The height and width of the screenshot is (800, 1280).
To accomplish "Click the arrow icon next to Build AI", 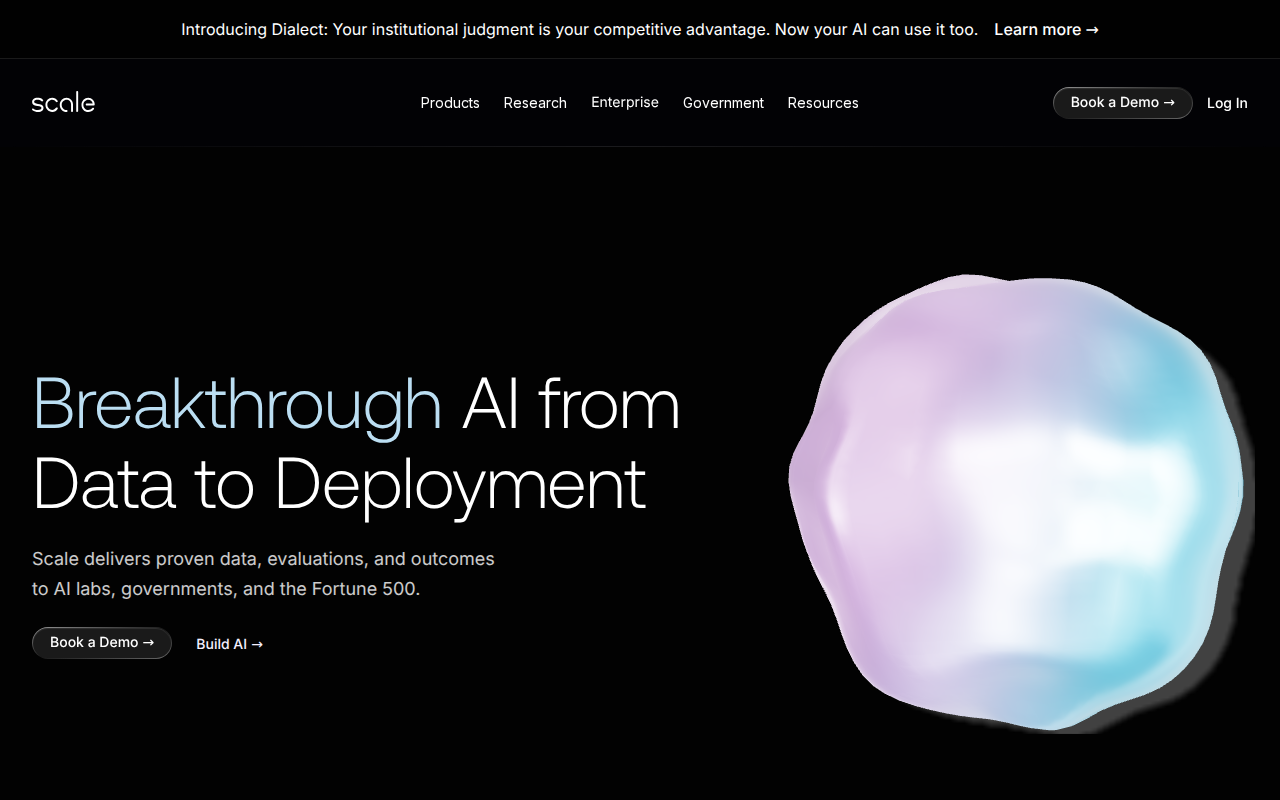I will [257, 644].
